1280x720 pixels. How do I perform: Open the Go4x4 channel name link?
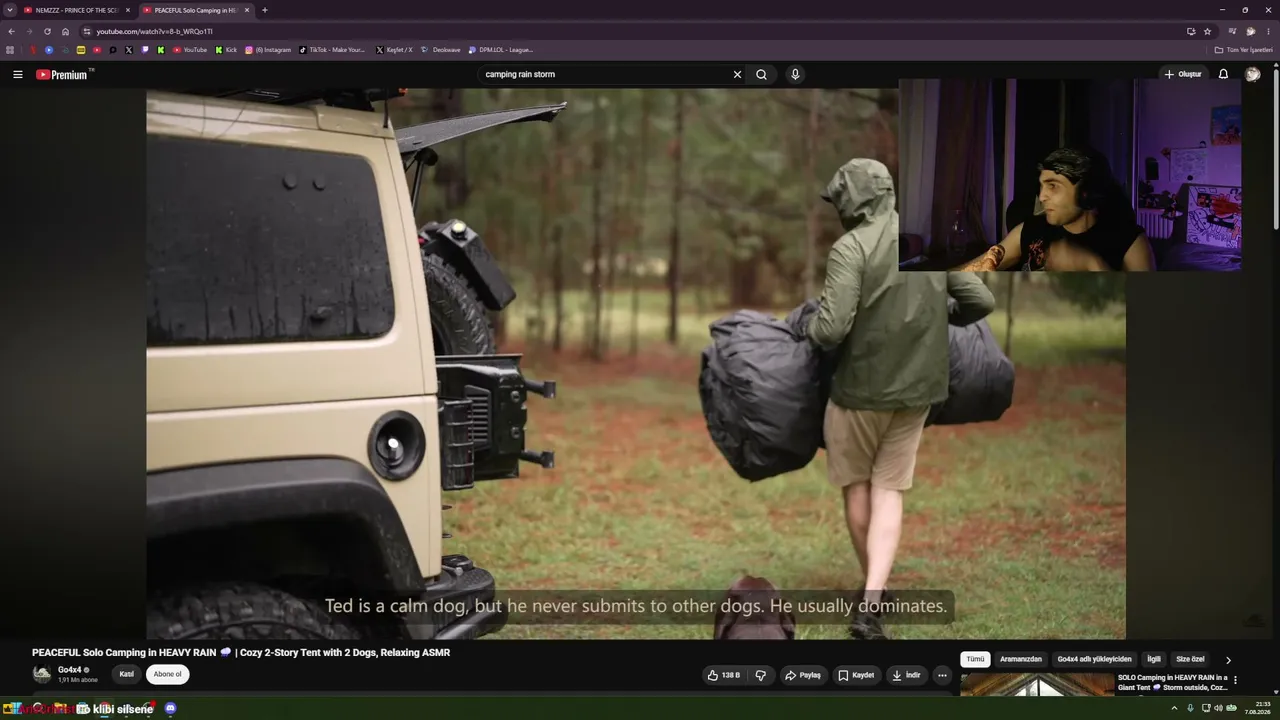tap(69, 670)
